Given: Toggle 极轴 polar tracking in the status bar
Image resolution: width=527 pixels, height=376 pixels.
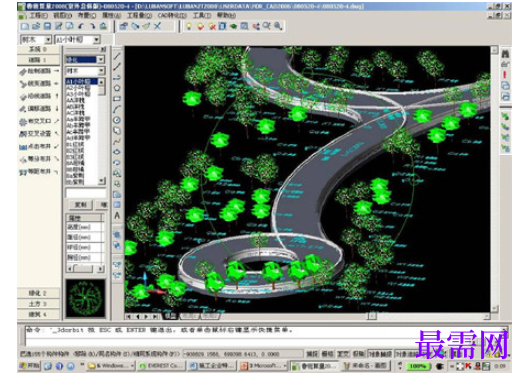Looking at the screenshot, I should click(x=359, y=353).
